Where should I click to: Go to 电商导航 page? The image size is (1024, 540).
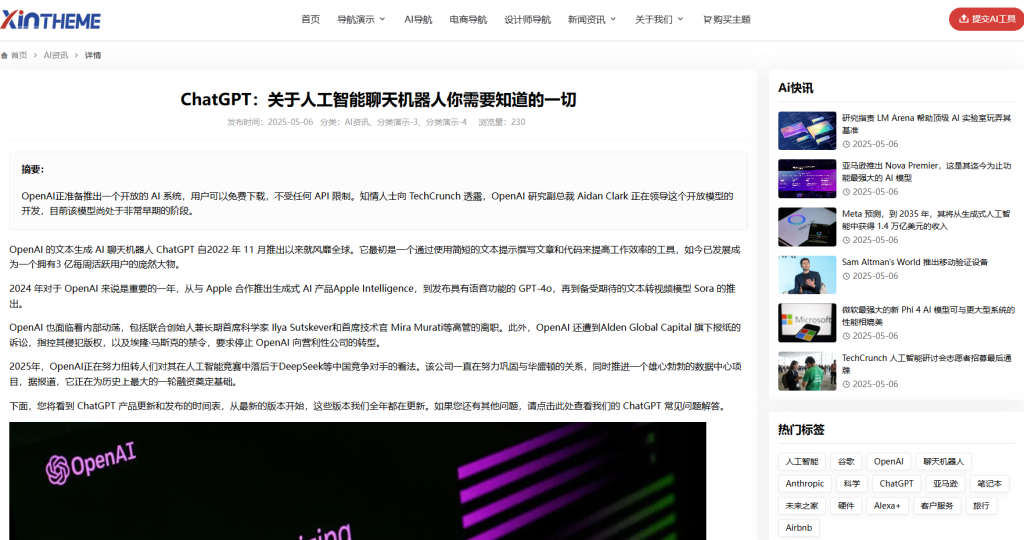468,20
